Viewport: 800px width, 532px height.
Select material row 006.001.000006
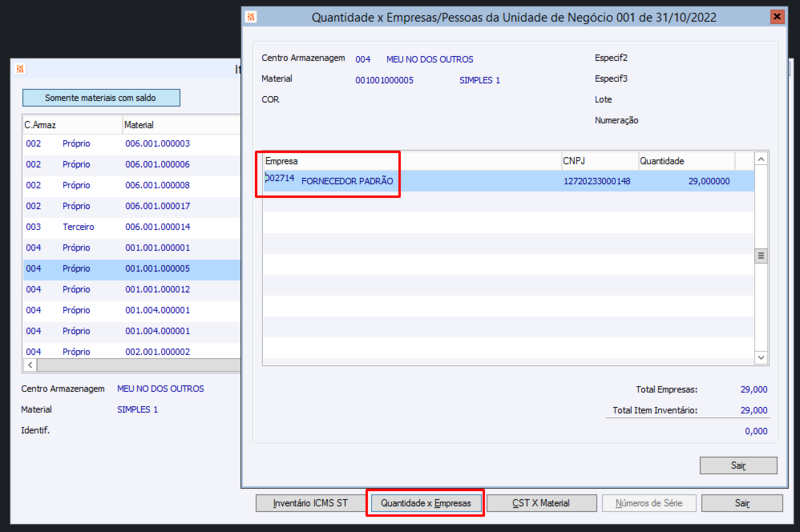point(132,165)
